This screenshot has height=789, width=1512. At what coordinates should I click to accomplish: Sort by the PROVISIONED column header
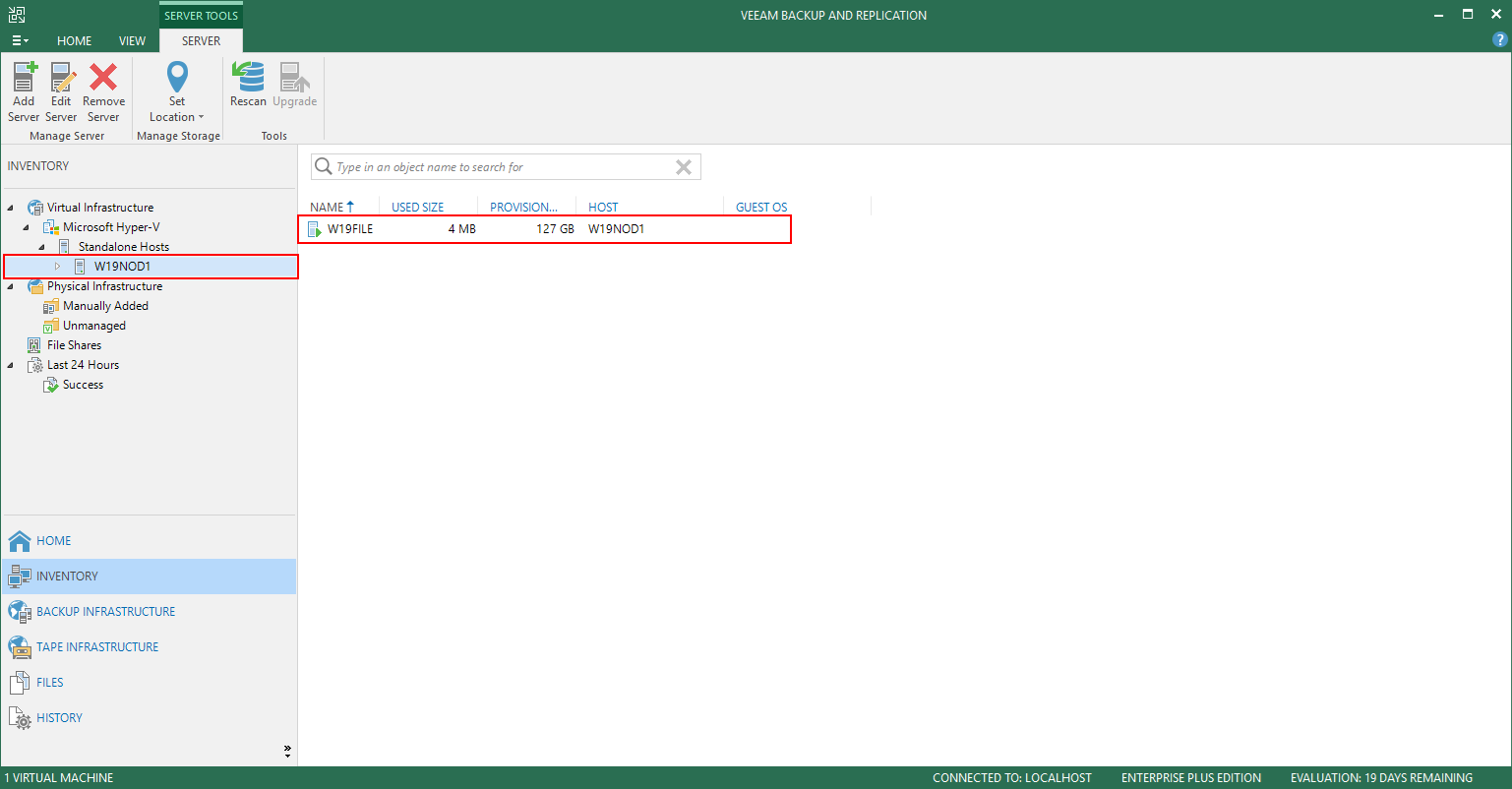pyautogui.click(x=524, y=208)
